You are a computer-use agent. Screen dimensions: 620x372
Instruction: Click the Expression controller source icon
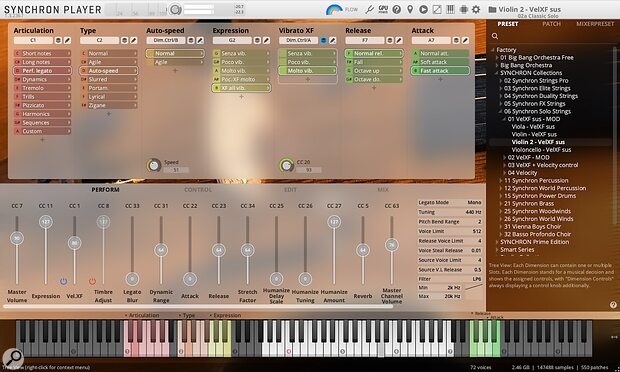[257, 40]
